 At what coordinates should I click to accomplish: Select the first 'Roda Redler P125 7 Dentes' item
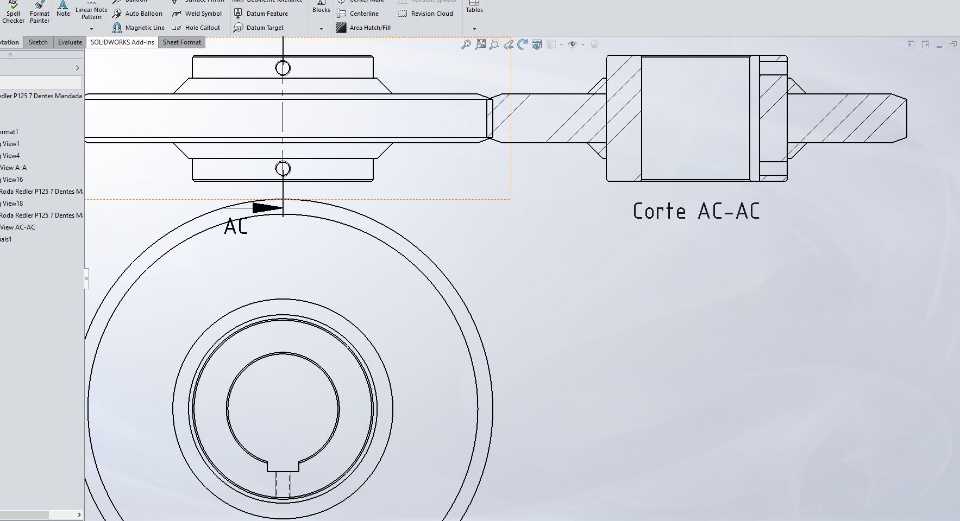(41, 192)
